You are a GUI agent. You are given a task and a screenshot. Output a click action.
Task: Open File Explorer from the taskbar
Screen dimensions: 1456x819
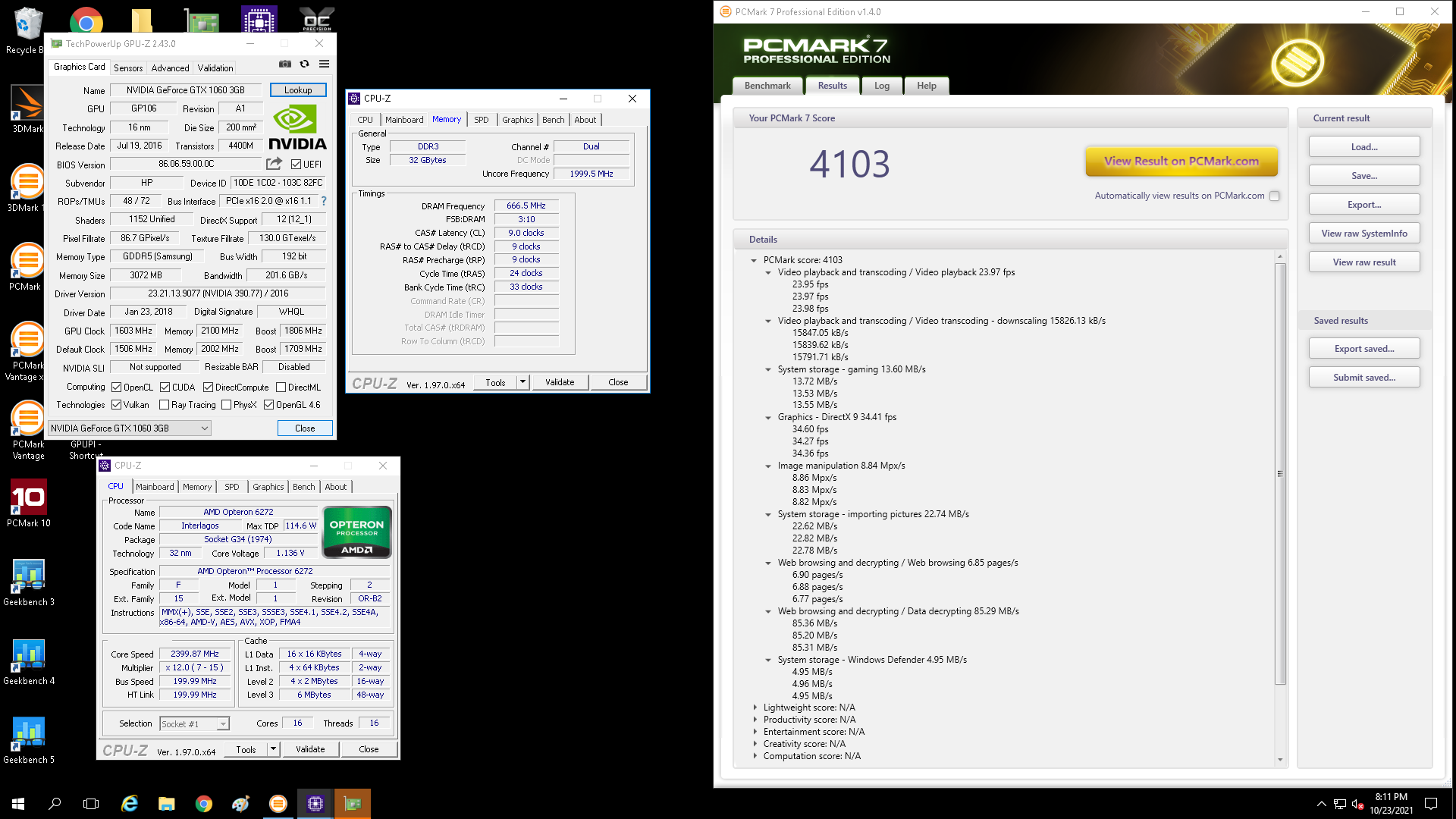167,804
